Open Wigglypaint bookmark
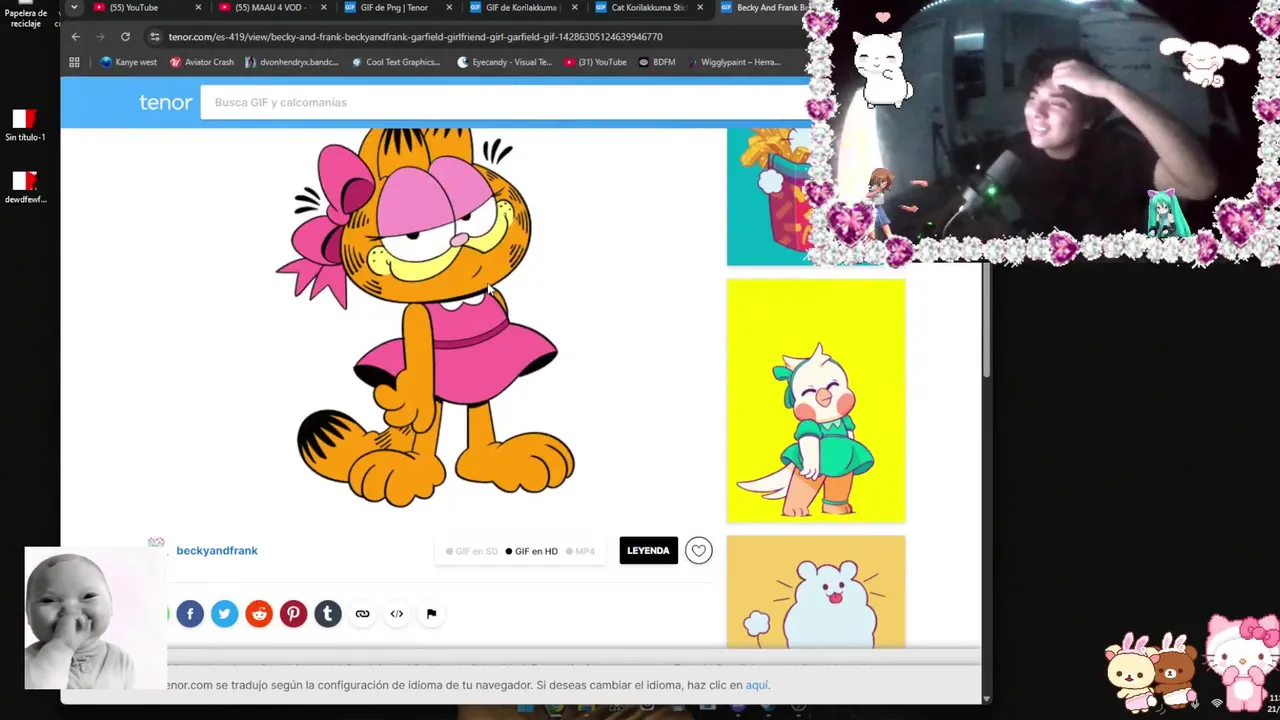Image resolution: width=1280 pixels, height=720 pixels. pyautogui.click(x=733, y=62)
